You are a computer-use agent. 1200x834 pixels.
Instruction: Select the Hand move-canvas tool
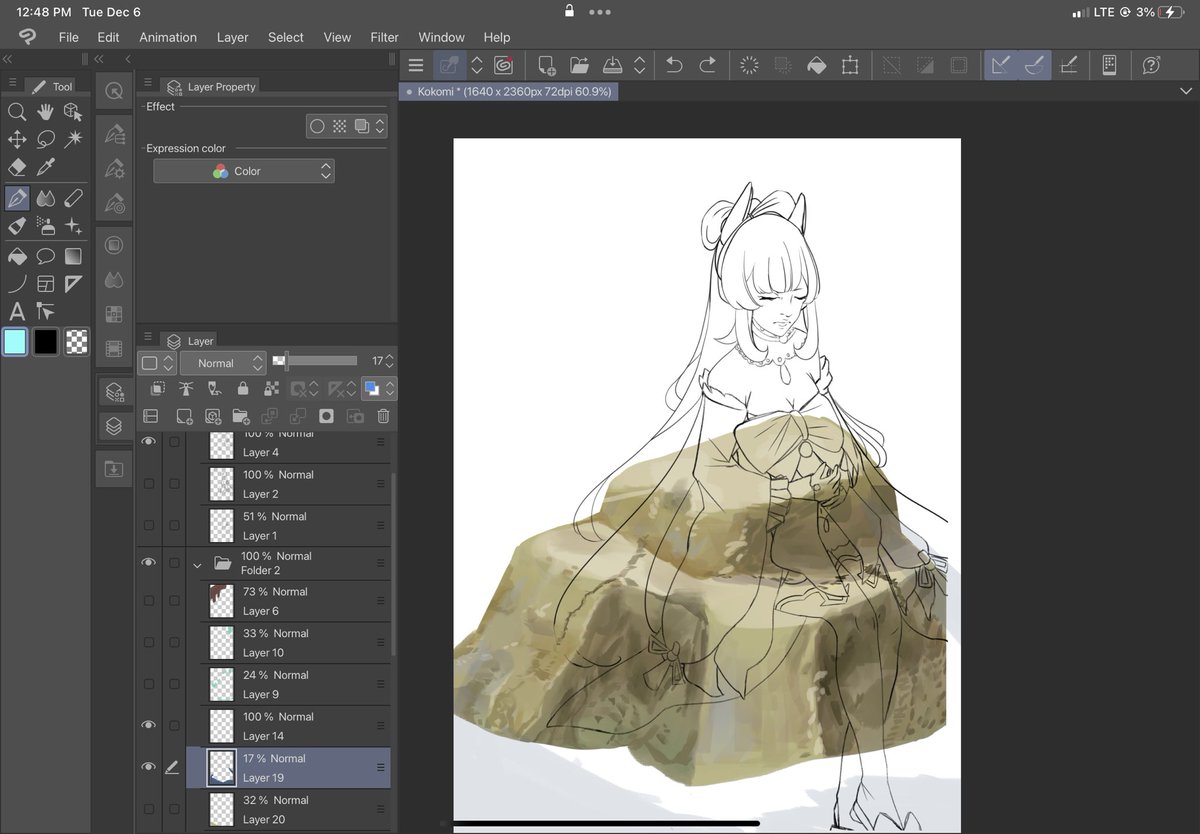[45, 112]
